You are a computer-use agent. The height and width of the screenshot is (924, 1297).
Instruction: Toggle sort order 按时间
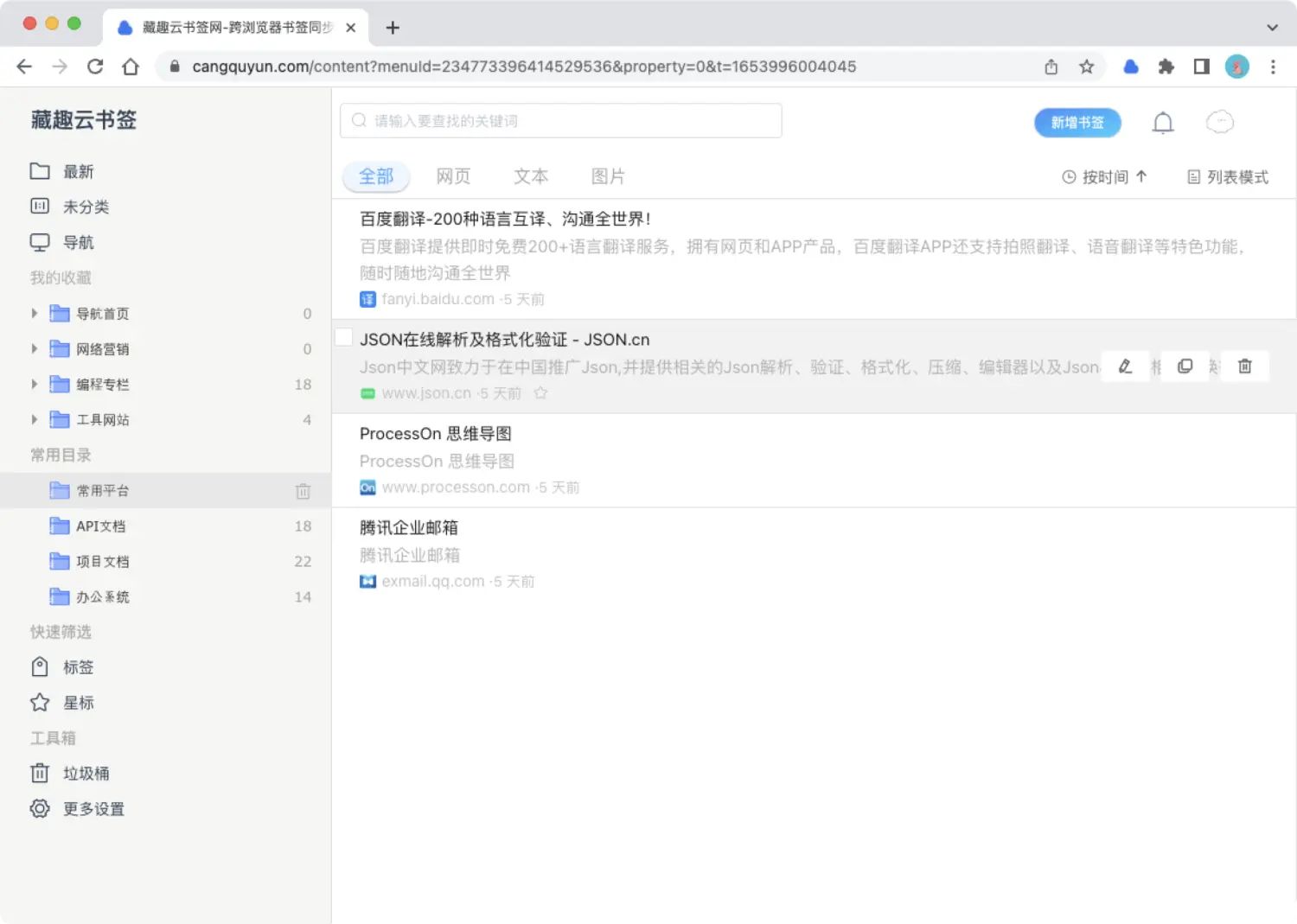coord(1105,176)
